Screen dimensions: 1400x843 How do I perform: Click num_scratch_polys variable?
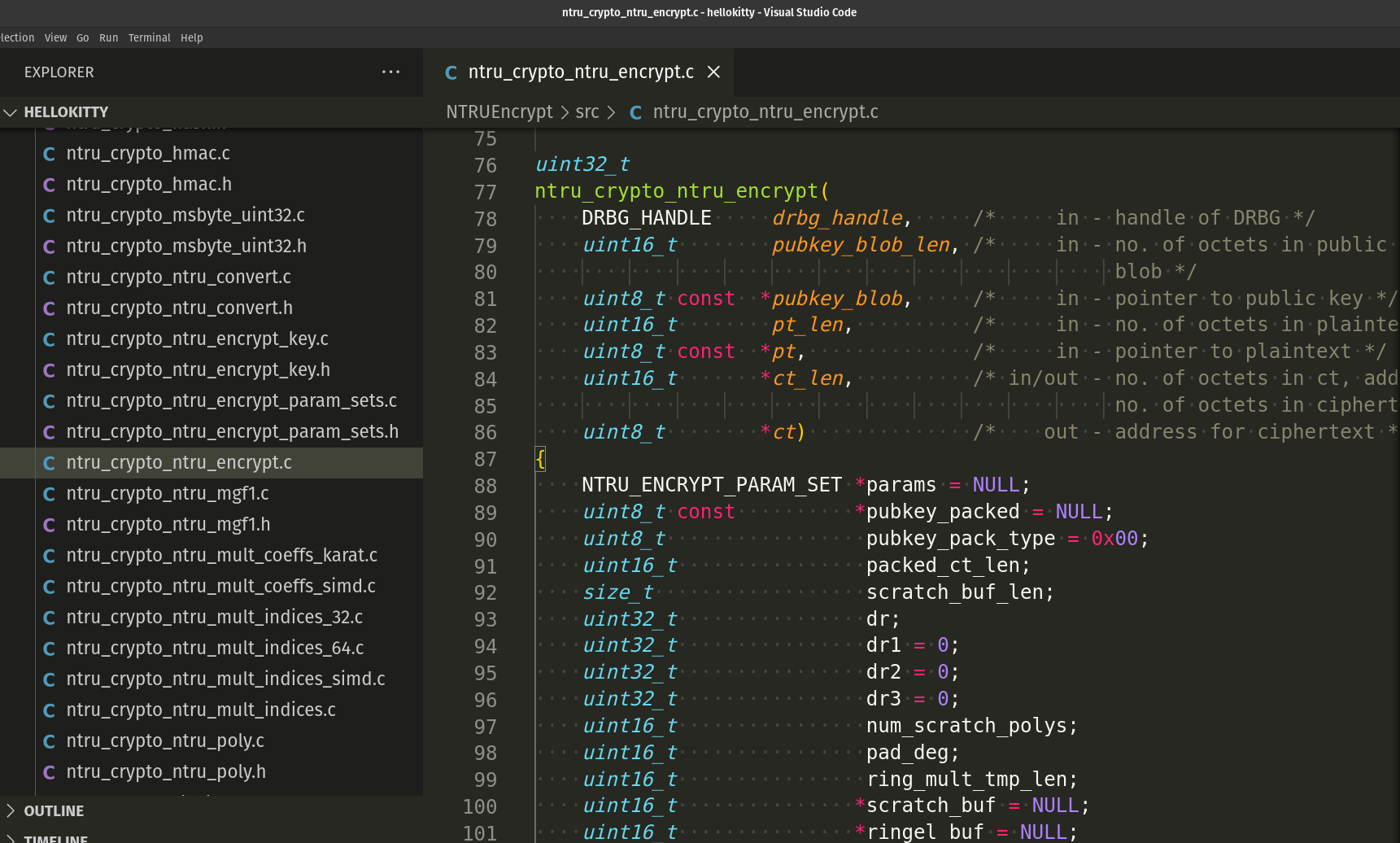pyautogui.click(x=966, y=726)
